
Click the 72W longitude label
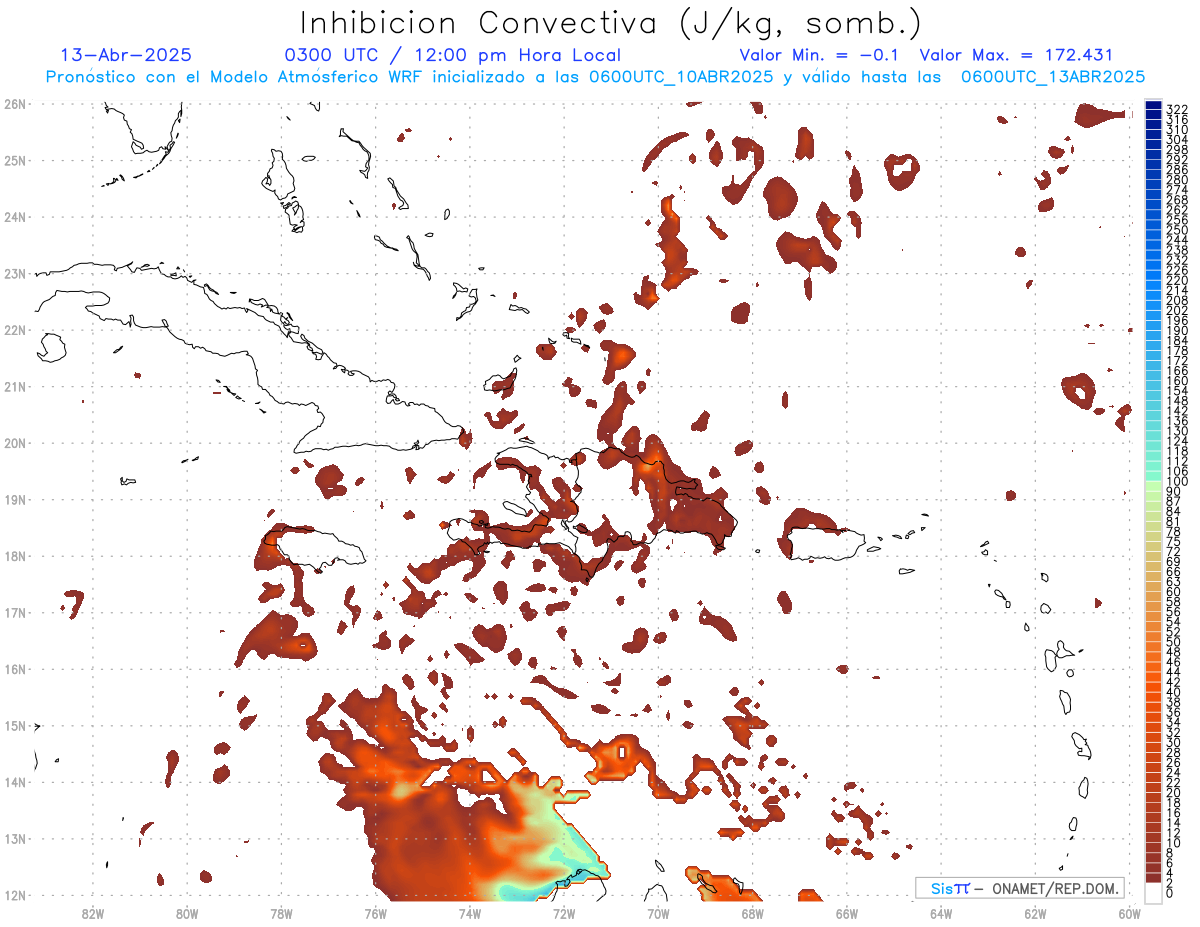click(x=563, y=912)
